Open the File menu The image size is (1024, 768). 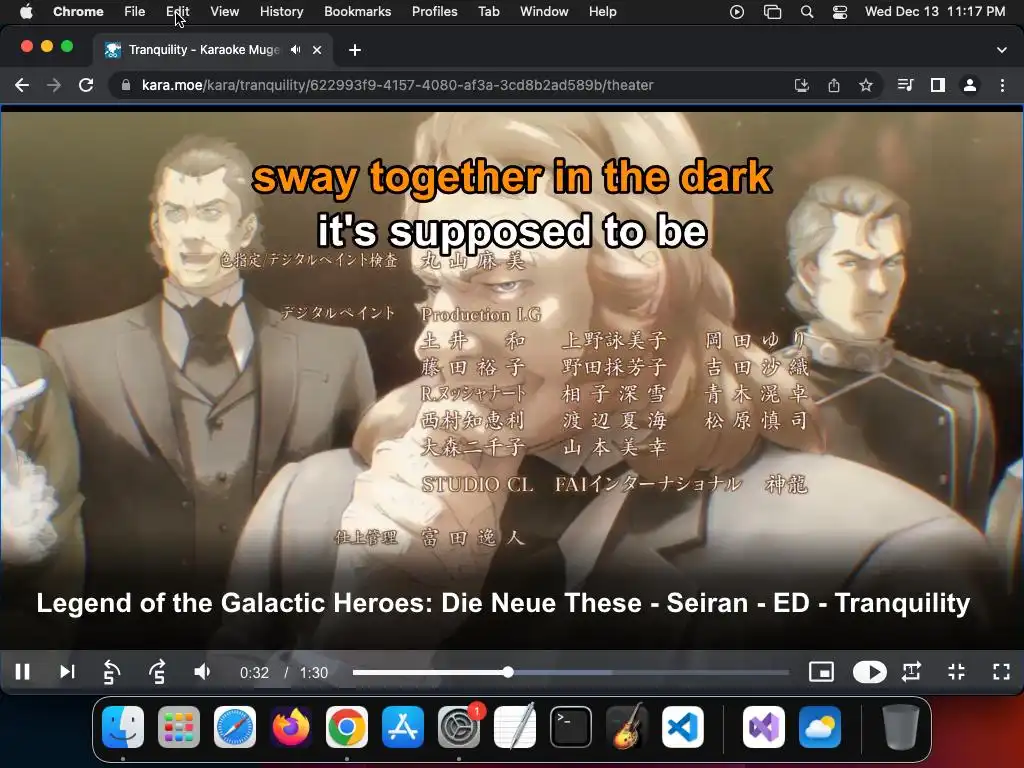tap(135, 11)
